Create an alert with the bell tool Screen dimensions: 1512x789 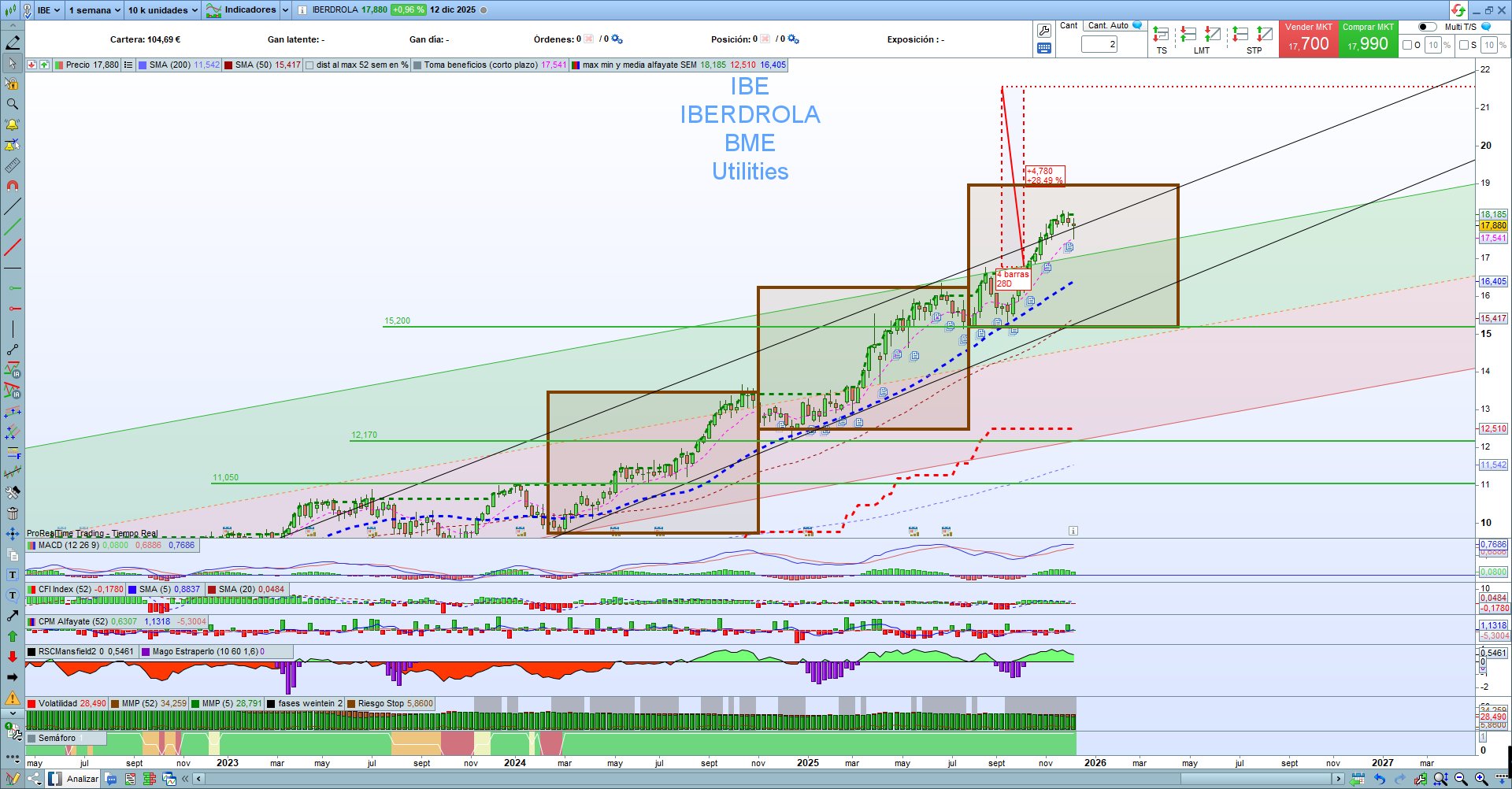(13, 124)
